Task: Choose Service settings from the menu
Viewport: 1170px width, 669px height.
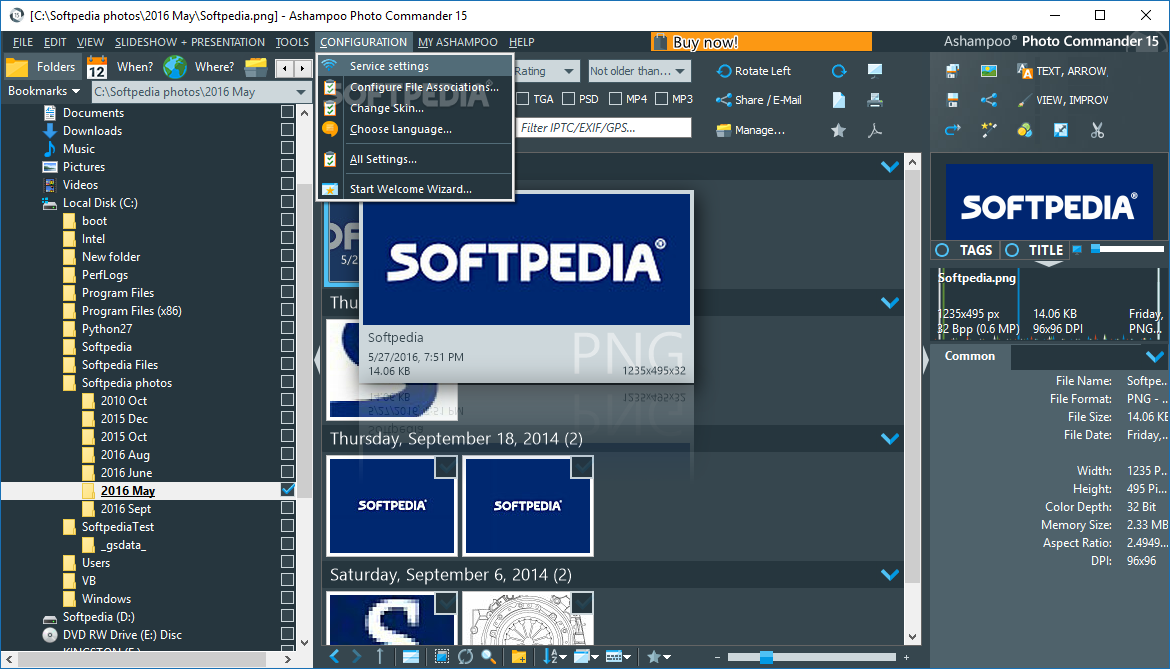Action: click(x=416, y=66)
